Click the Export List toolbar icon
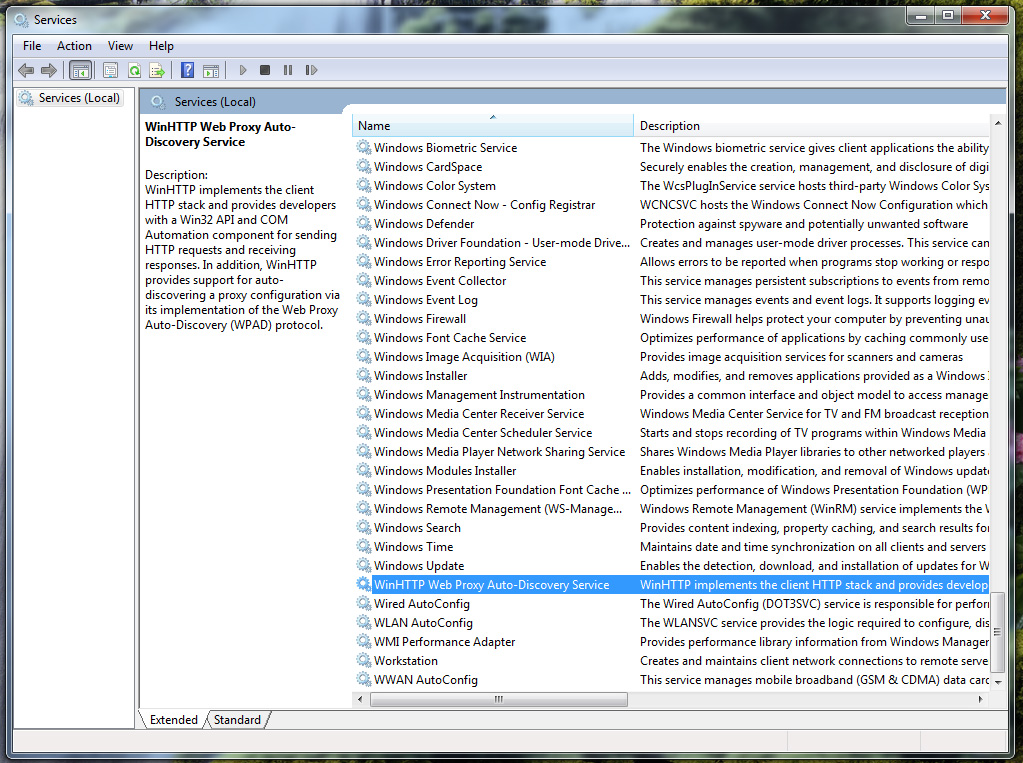1023x763 pixels. 157,70
